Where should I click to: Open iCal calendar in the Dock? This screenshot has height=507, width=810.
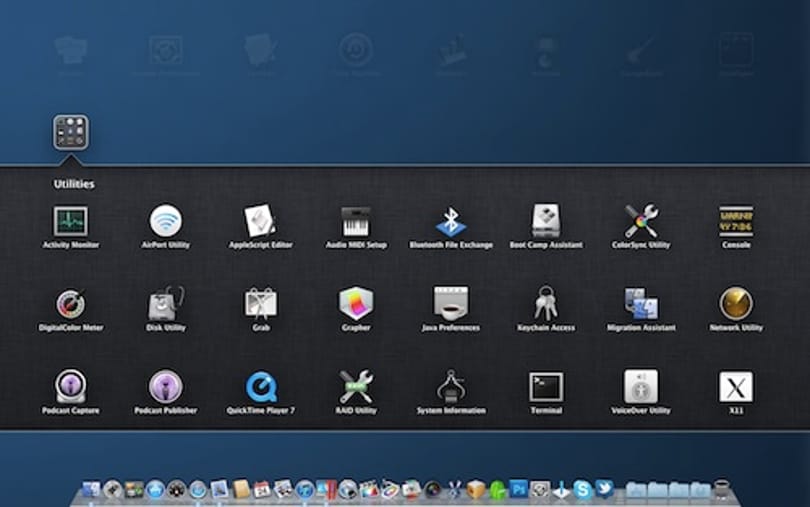coord(262,489)
